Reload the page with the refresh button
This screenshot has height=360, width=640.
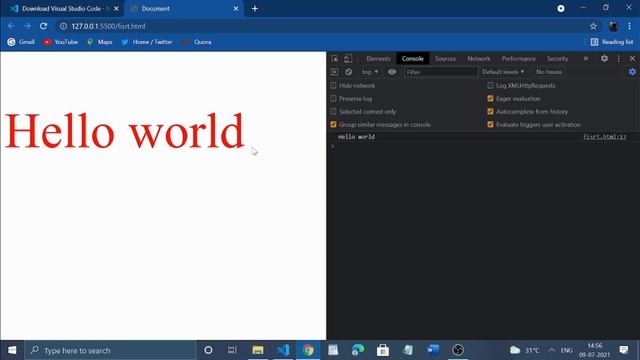(x=43, y=26)
